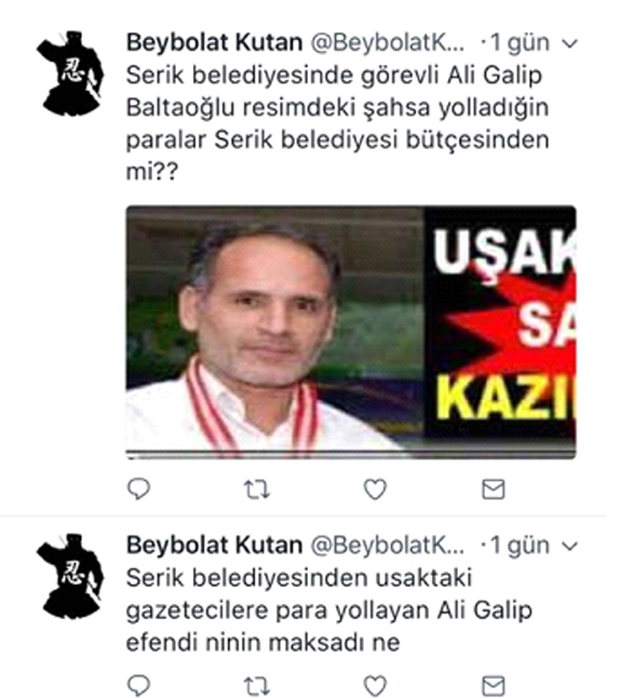Send first tweet via direct message icon
This screenshot has height=698, width=620.
(493, 489)
